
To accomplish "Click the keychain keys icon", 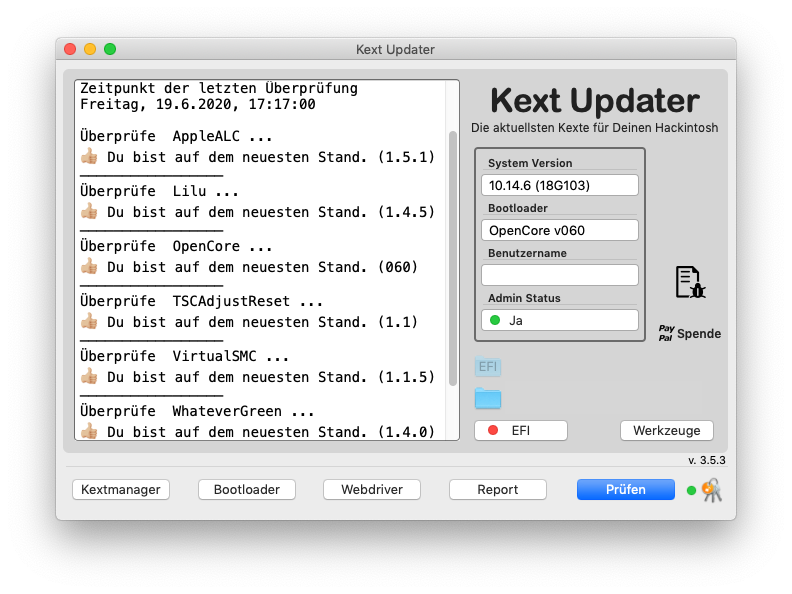I will tap(712, 490).
